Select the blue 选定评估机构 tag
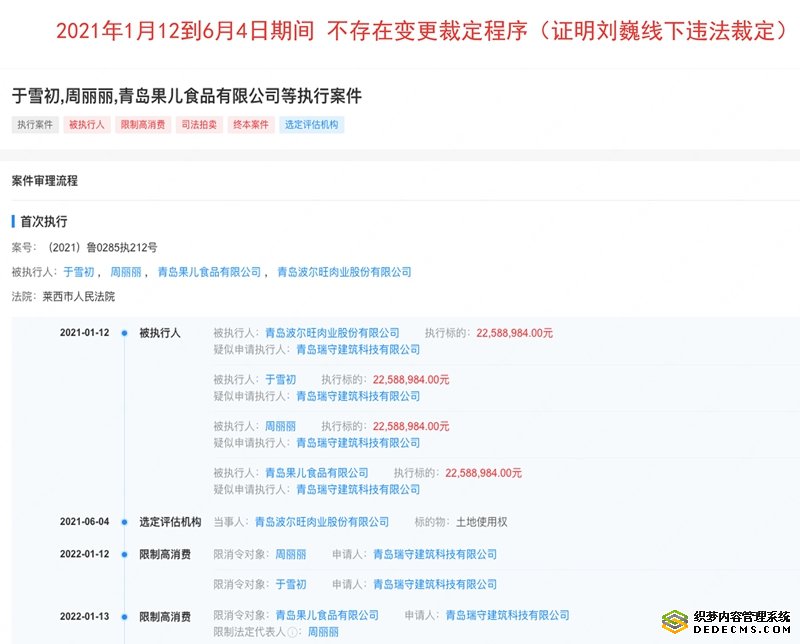The width and height of the screenshot is (800, 644). pos(311,125)
